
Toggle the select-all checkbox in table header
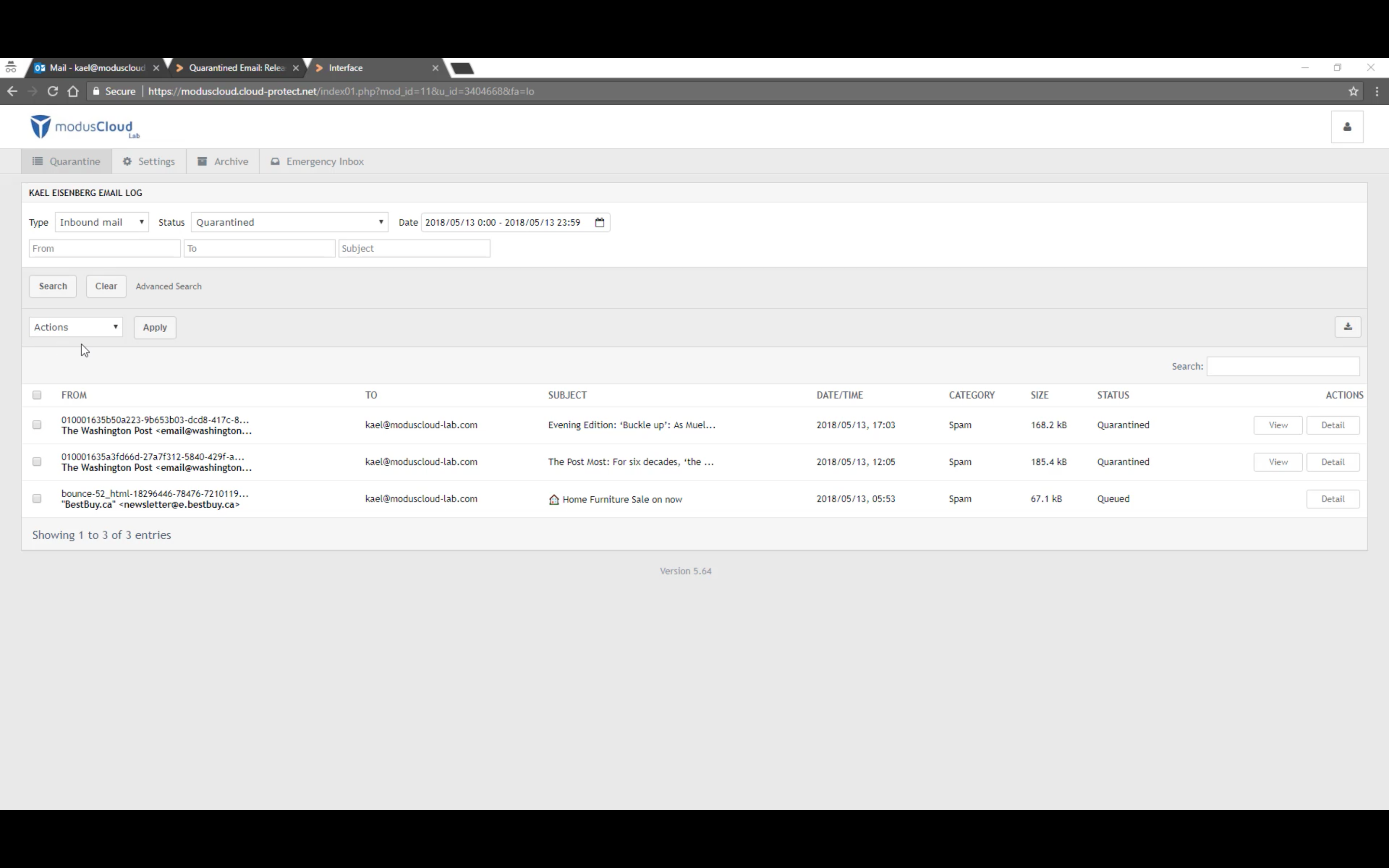[x=37, y=395]
